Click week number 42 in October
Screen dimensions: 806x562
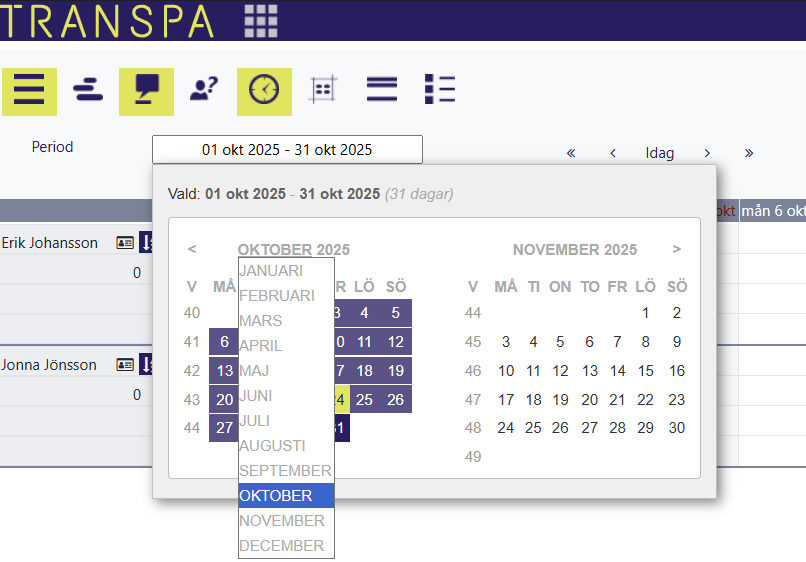pyautogui.click(x=192, y=371)
